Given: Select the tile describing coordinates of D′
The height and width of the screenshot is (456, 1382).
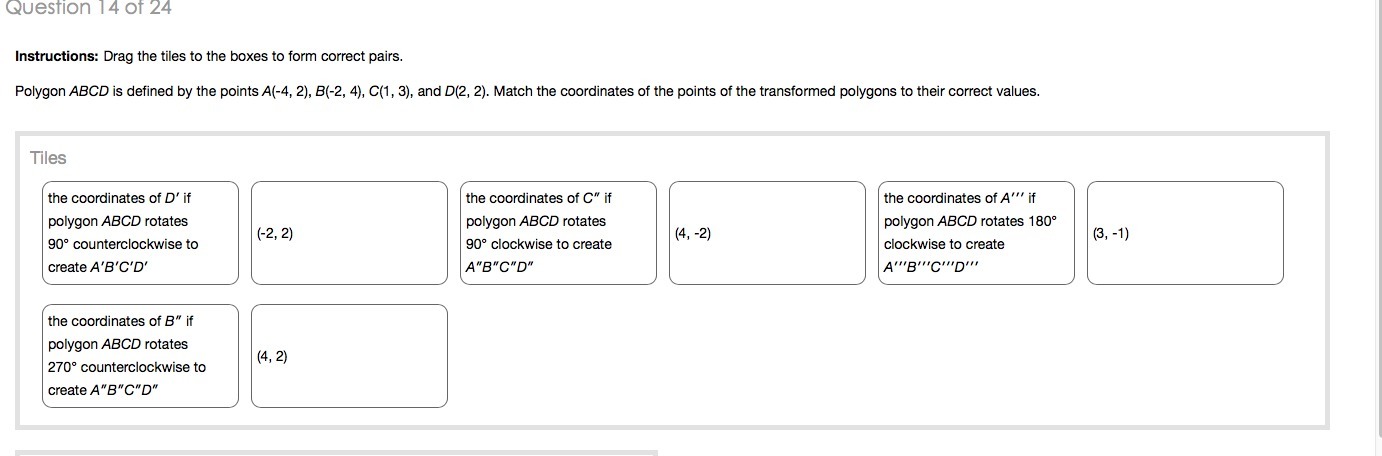Looking at the screenshot, I should 140,233.
